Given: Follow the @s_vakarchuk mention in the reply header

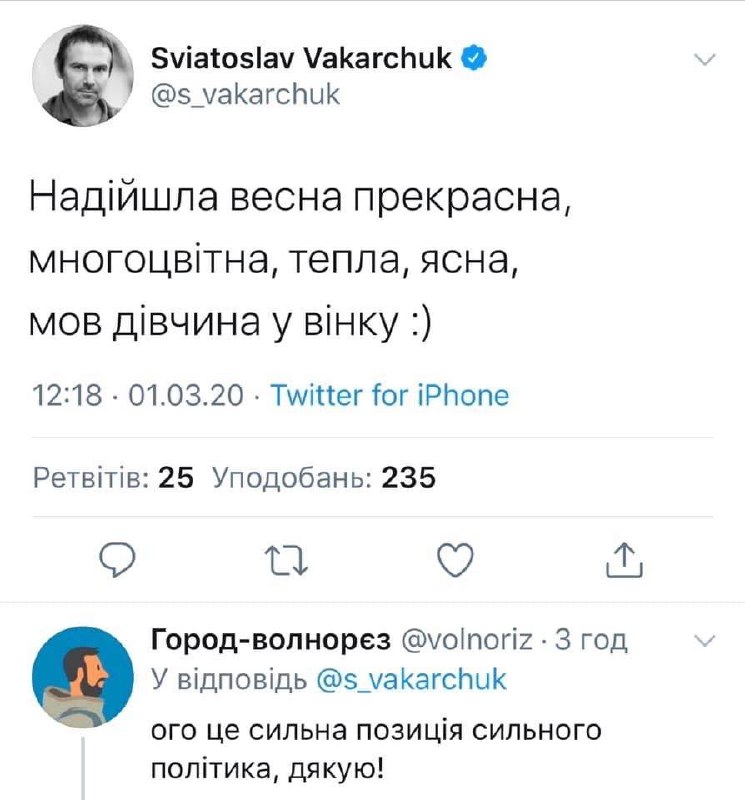Looking at the screenshot, I should 412,680.
